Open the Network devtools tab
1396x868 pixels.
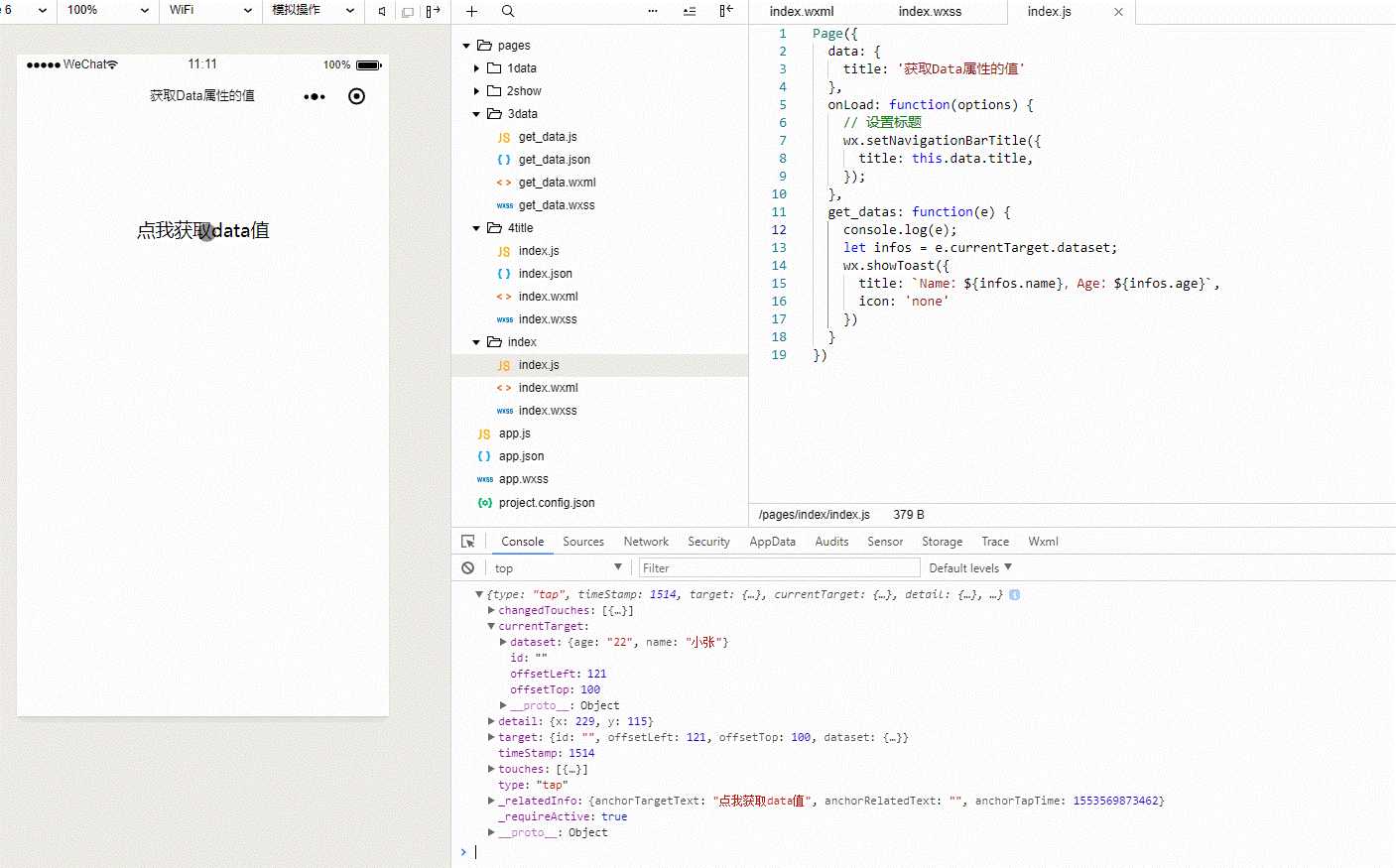(646, 542)
